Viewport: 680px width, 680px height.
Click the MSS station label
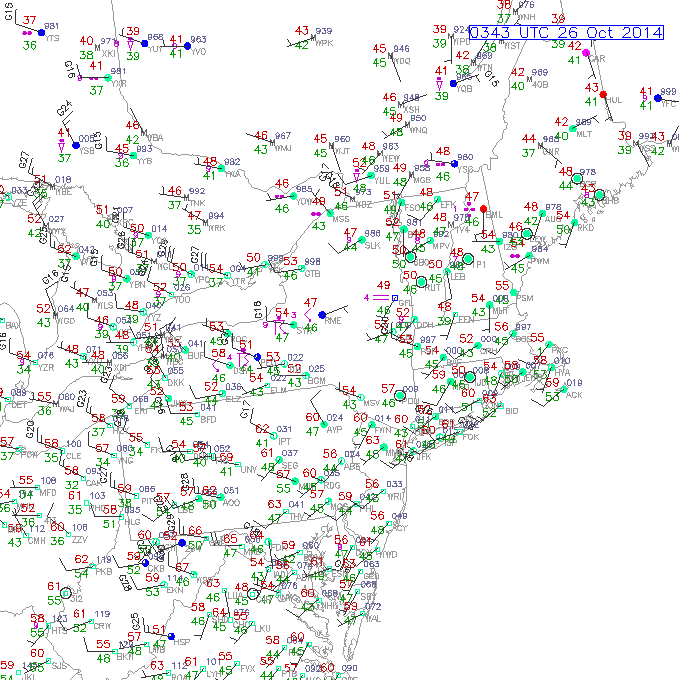pos(341,219)
